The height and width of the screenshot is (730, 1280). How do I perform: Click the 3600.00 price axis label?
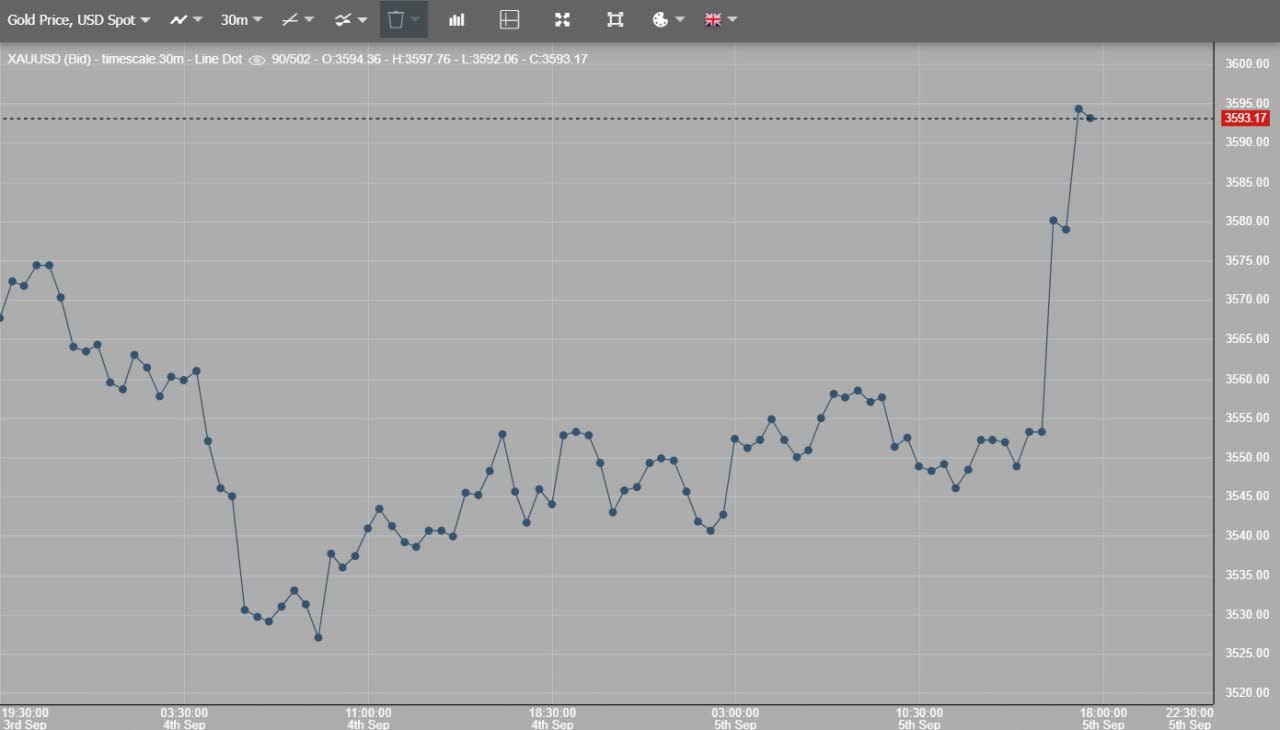(1246, 64)
